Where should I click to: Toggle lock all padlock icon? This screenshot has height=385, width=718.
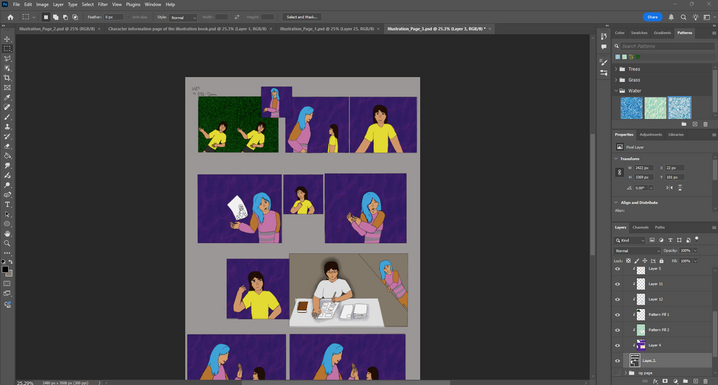point(661,261)
